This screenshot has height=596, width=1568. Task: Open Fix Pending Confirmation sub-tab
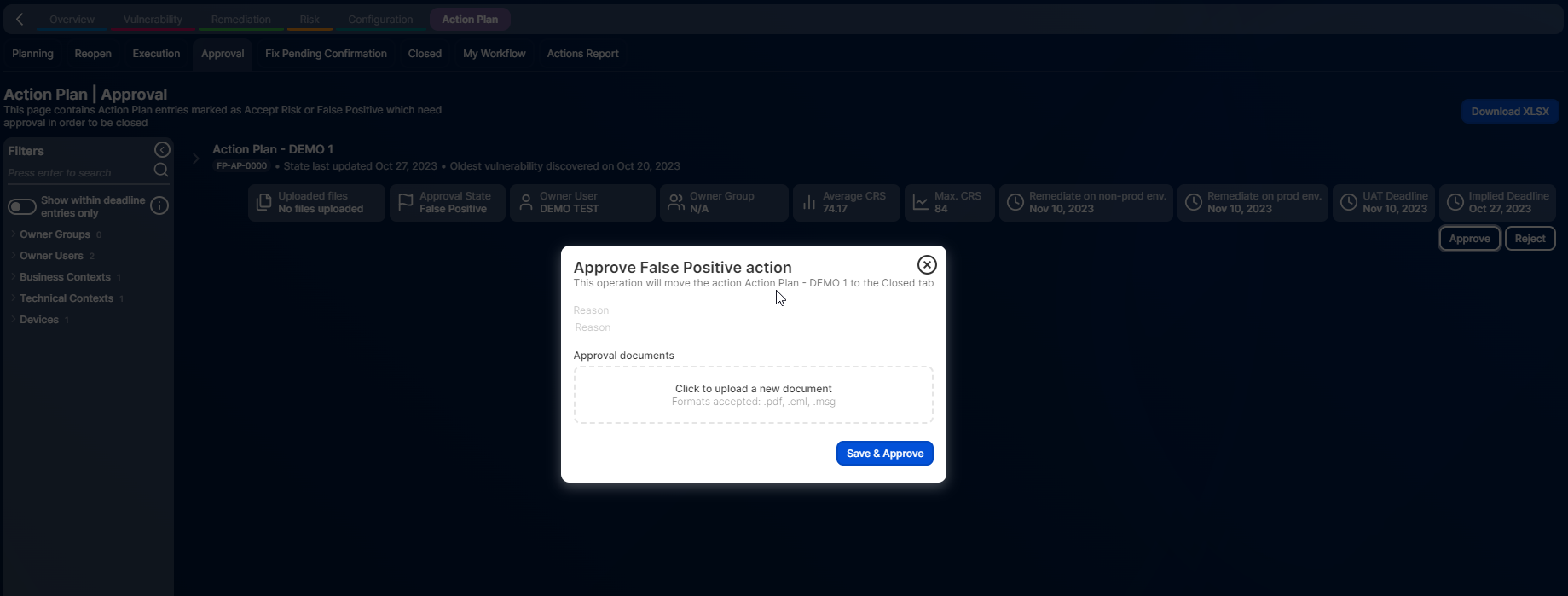click(326, 54)
